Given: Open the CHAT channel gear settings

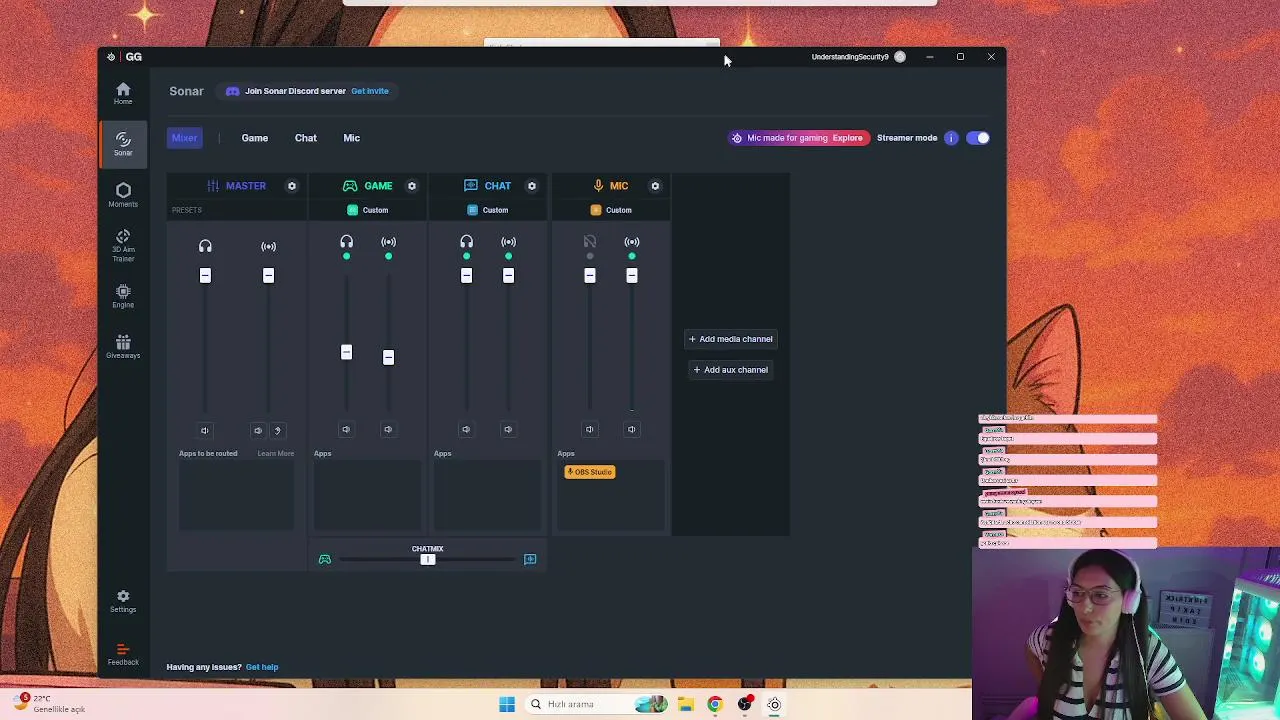Looking at the screenshot, I should tap(532, 186).
